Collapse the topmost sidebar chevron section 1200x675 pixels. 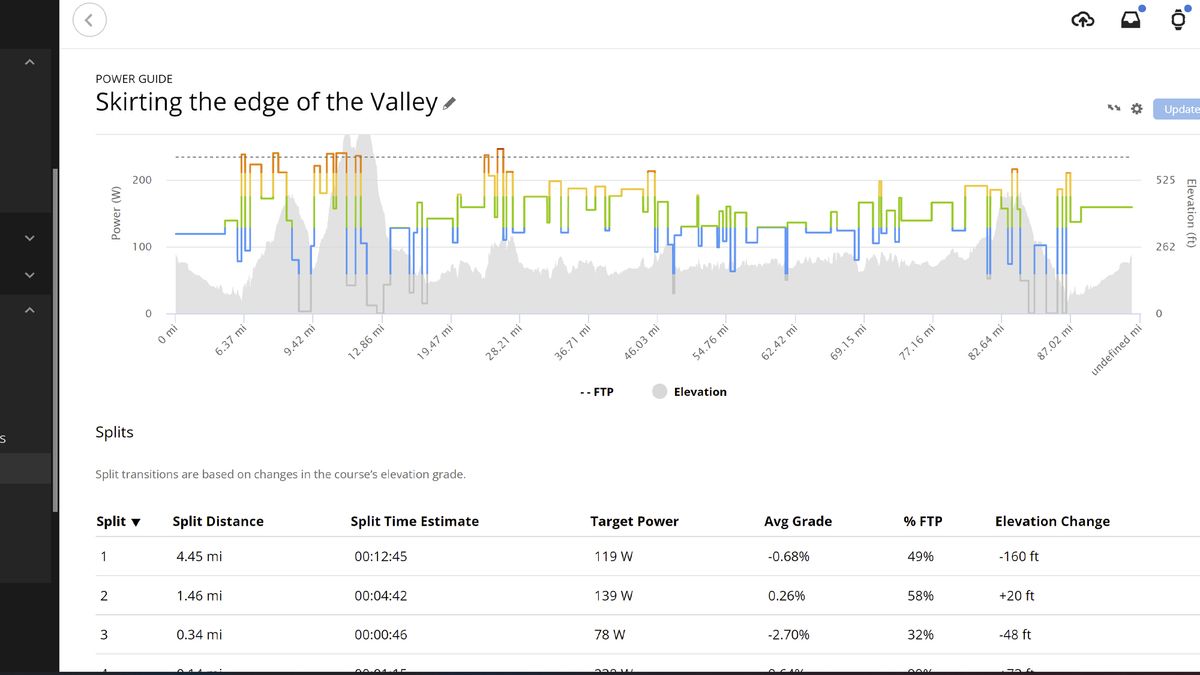point(29,62)
